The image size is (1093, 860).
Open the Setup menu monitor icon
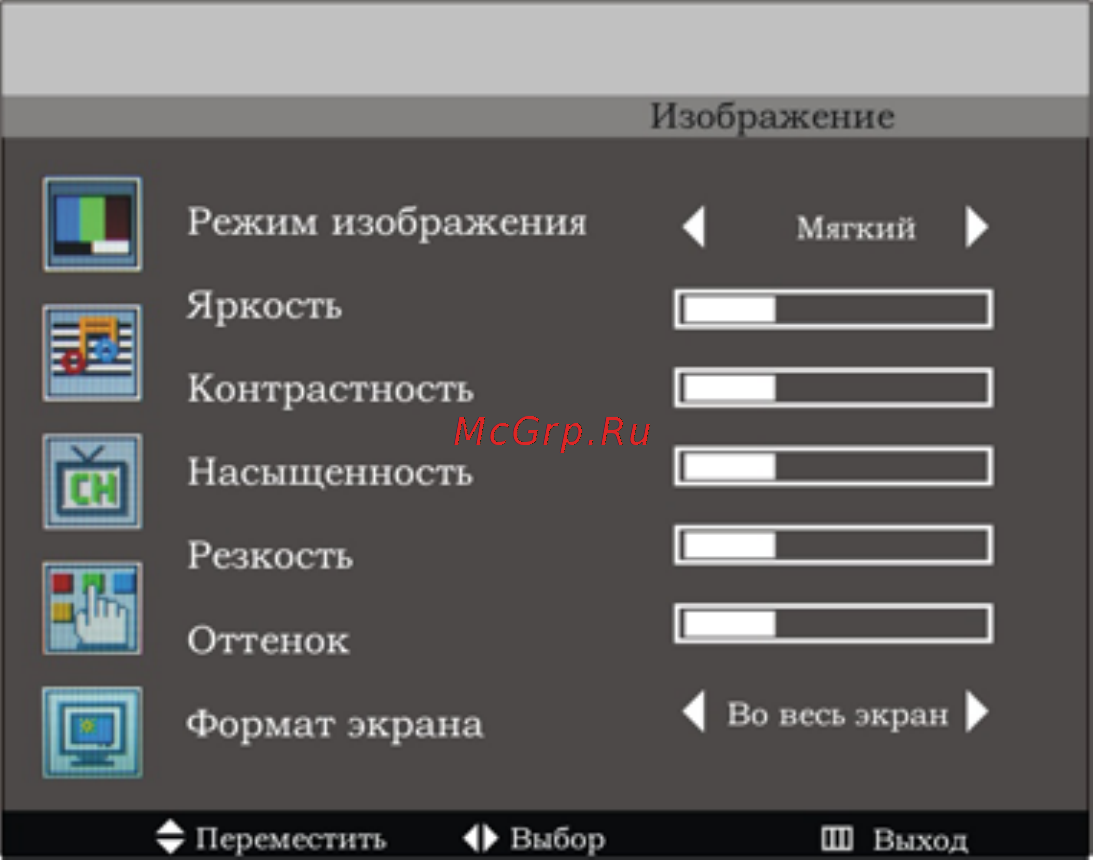tap(92, 732)
